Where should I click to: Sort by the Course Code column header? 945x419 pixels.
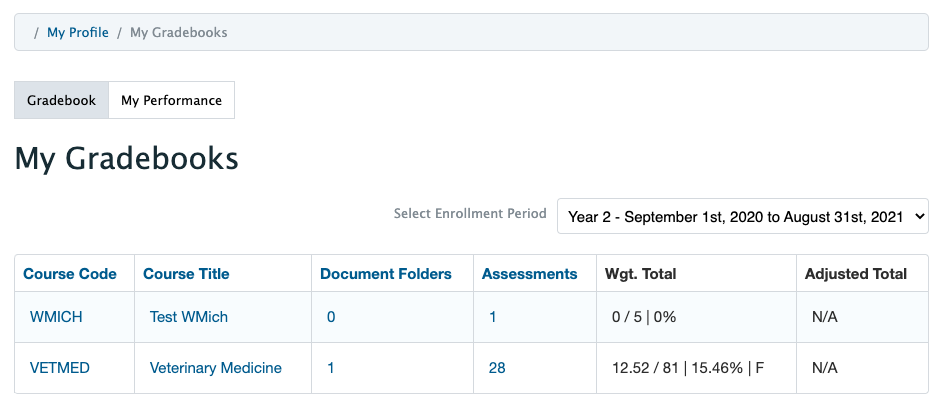click(x=70, y=274)
